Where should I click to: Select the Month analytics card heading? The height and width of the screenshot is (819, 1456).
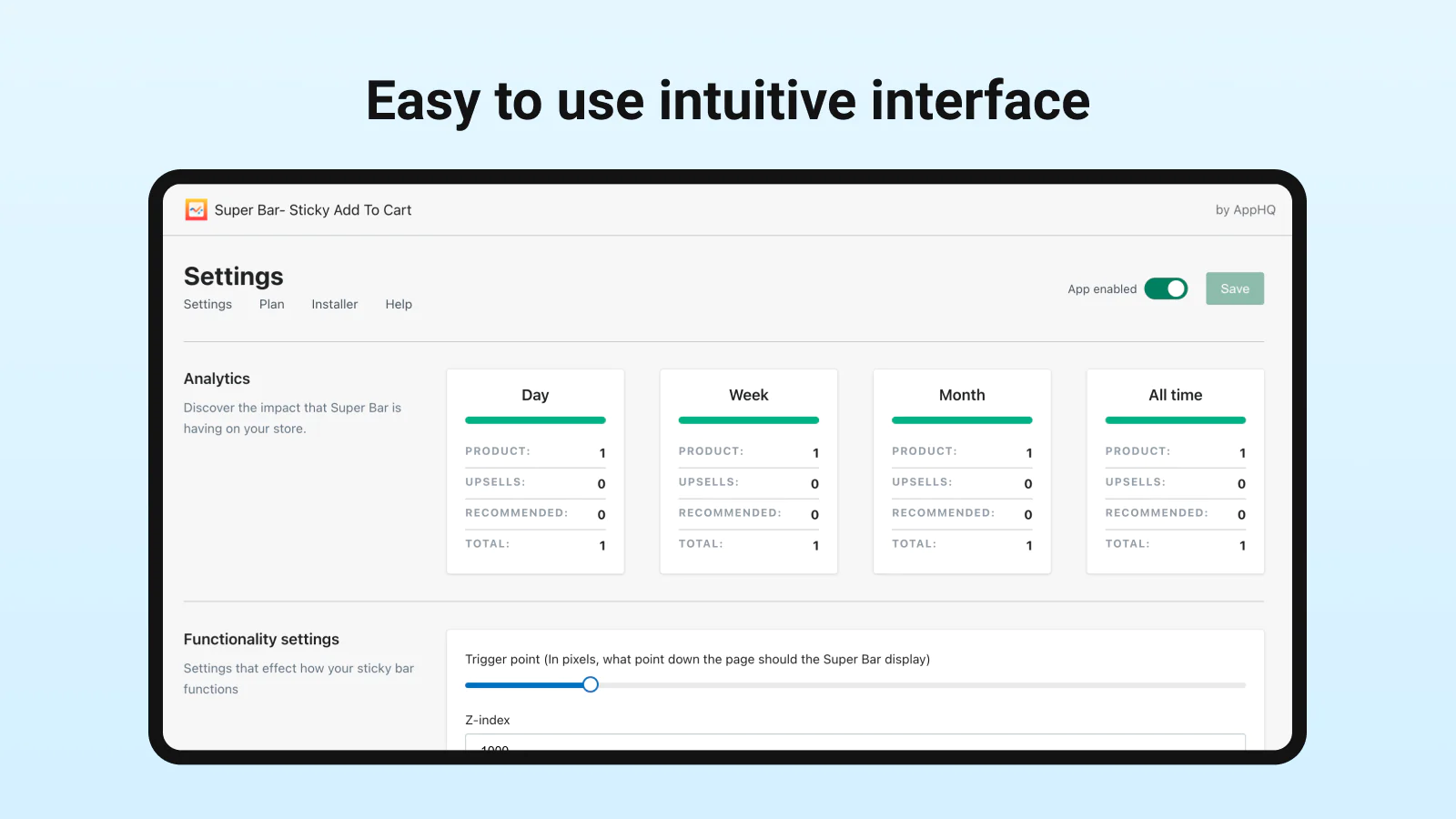tap(962, 395)
